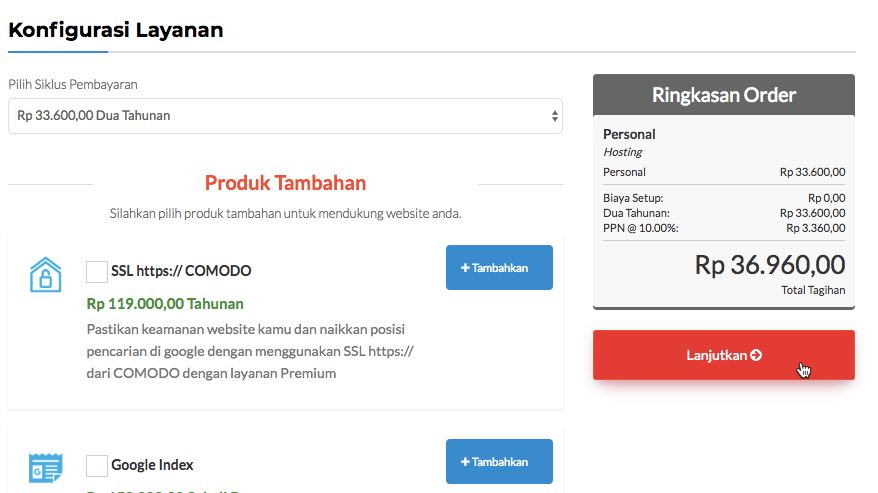Screen dimensions: 878x493
Task: Click the SSL https:// COMODO product title
Action: [181, 271]
